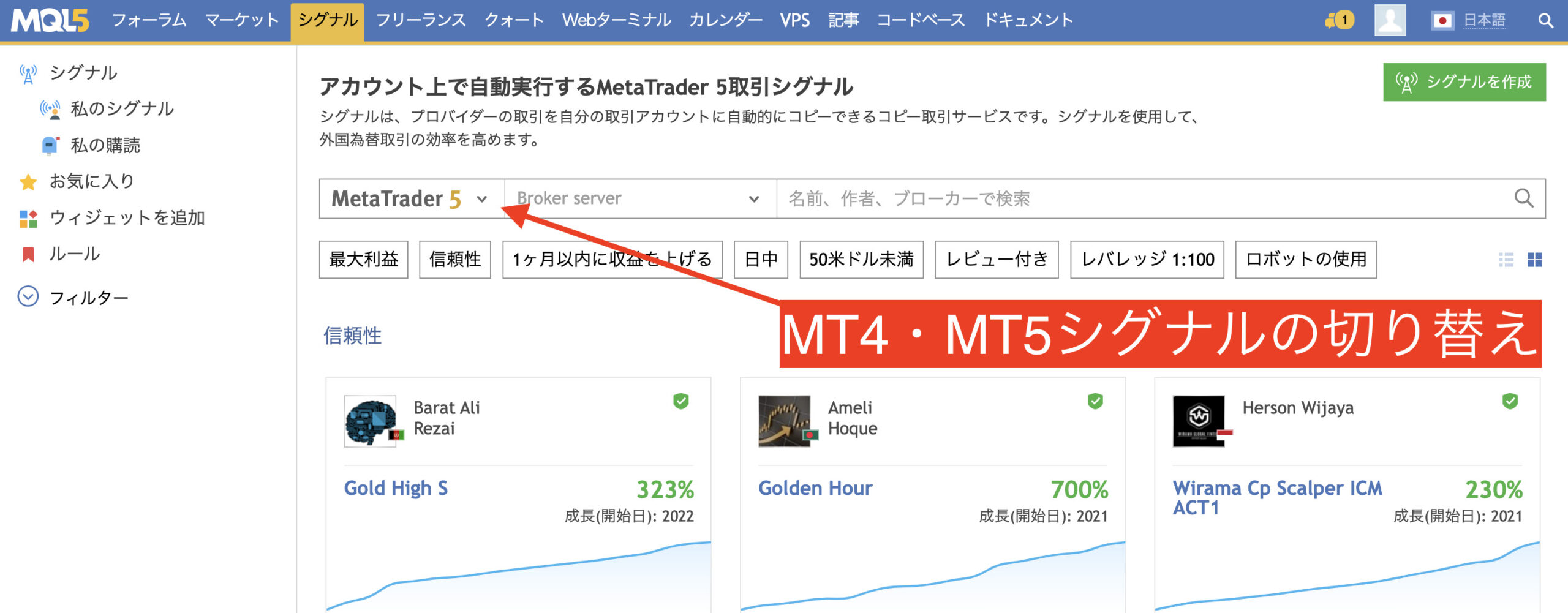
Task: Open the 日本語 language selector
Action: 1484,21
